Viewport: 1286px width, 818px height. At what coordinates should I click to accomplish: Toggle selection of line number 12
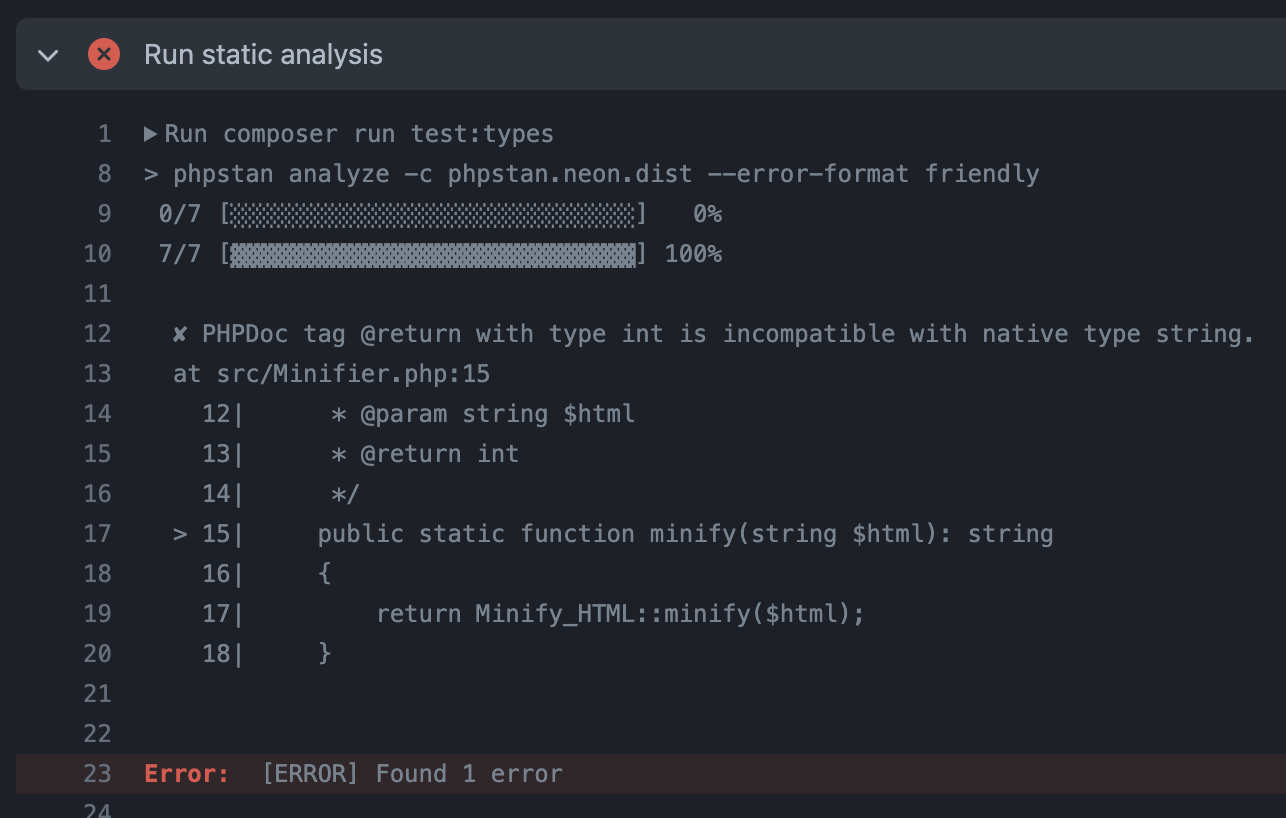97,333
